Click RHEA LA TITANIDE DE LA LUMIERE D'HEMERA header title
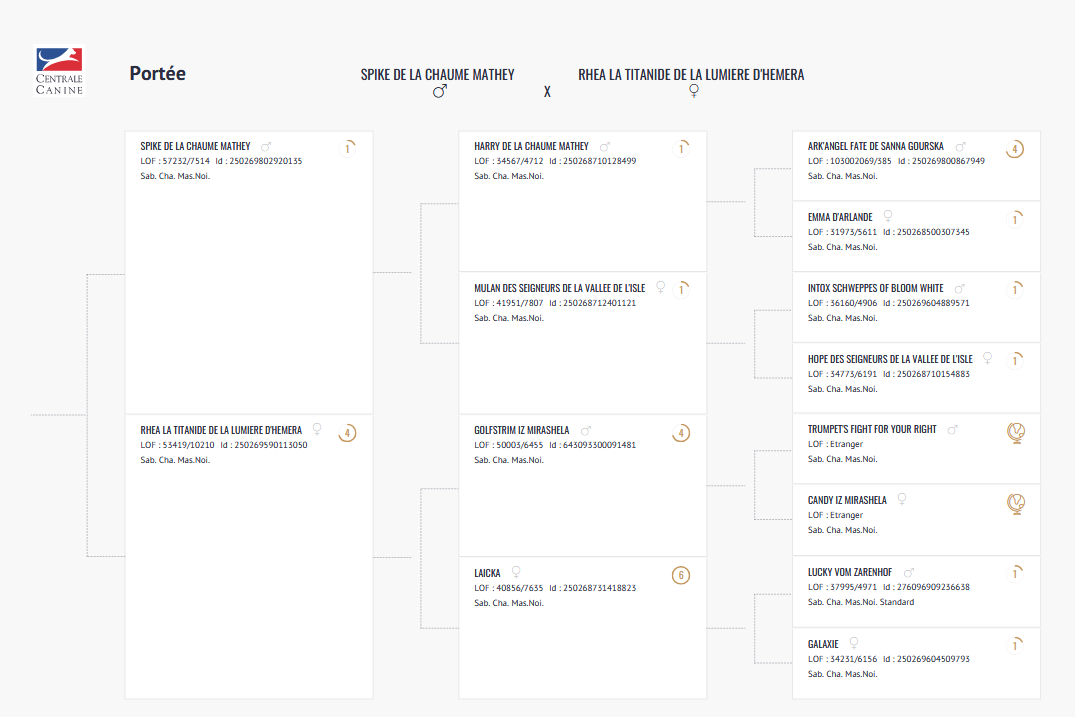The height and width of the screenshot is (717, 1075). (x=691, y=75)
